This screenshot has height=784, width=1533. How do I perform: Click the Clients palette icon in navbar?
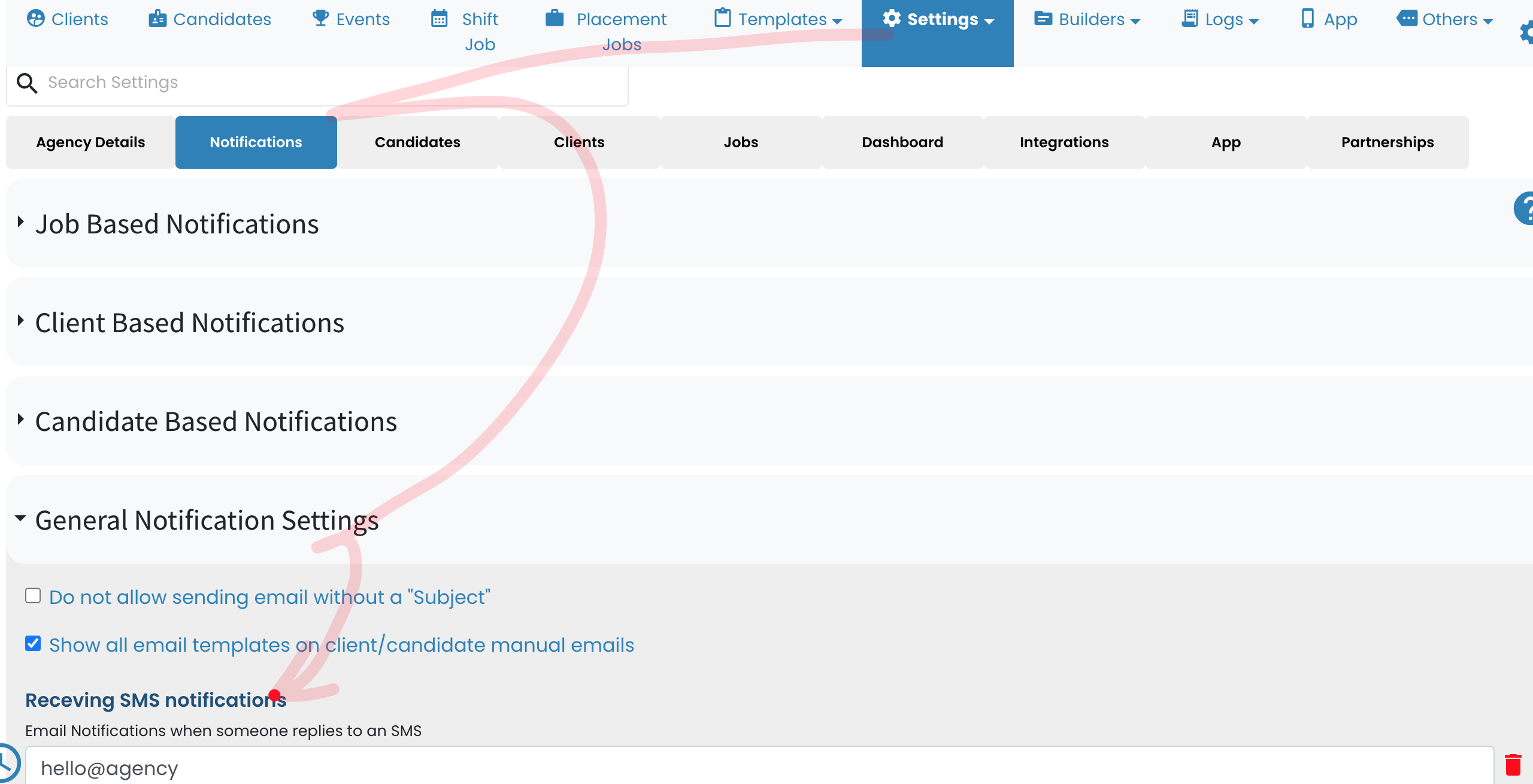[36, 19]
